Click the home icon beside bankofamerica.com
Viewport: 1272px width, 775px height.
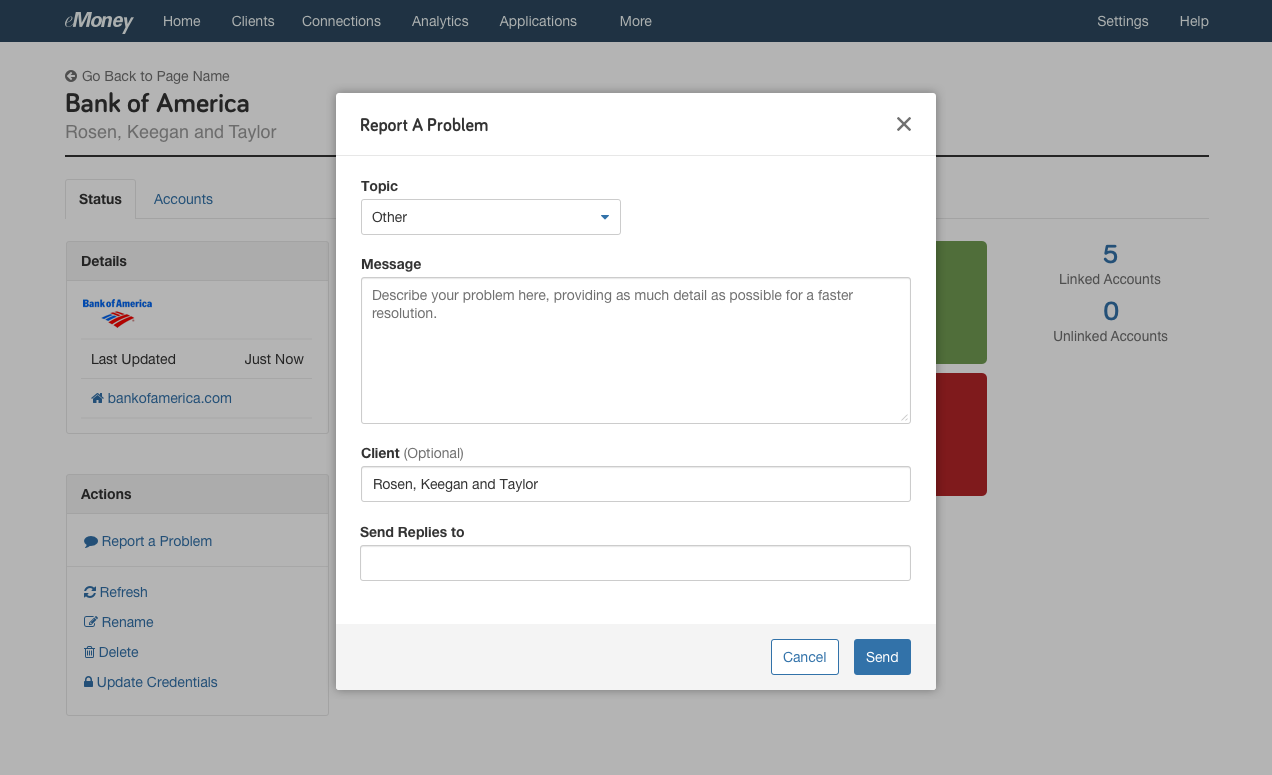(97, 398)
